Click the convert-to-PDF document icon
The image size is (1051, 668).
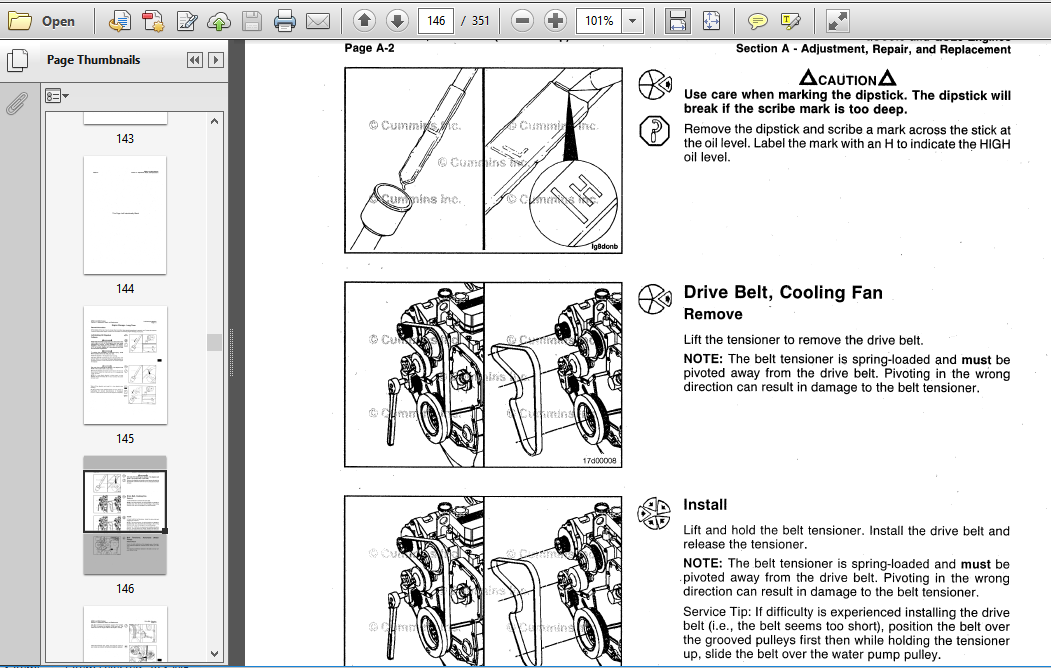(x=120, y=21)
